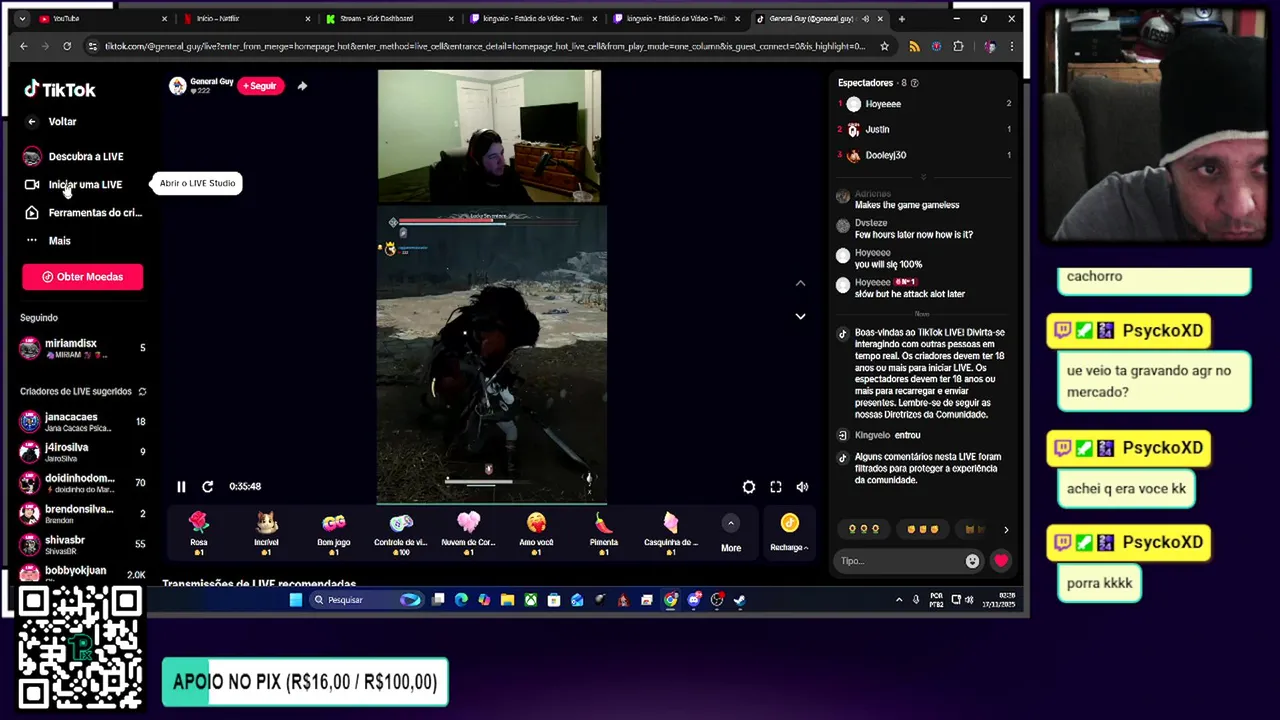This screenshot has width=1280, height=720.
Task: Share the General Guy live stream
Action: pyautogui.click(x=302, y=86)
